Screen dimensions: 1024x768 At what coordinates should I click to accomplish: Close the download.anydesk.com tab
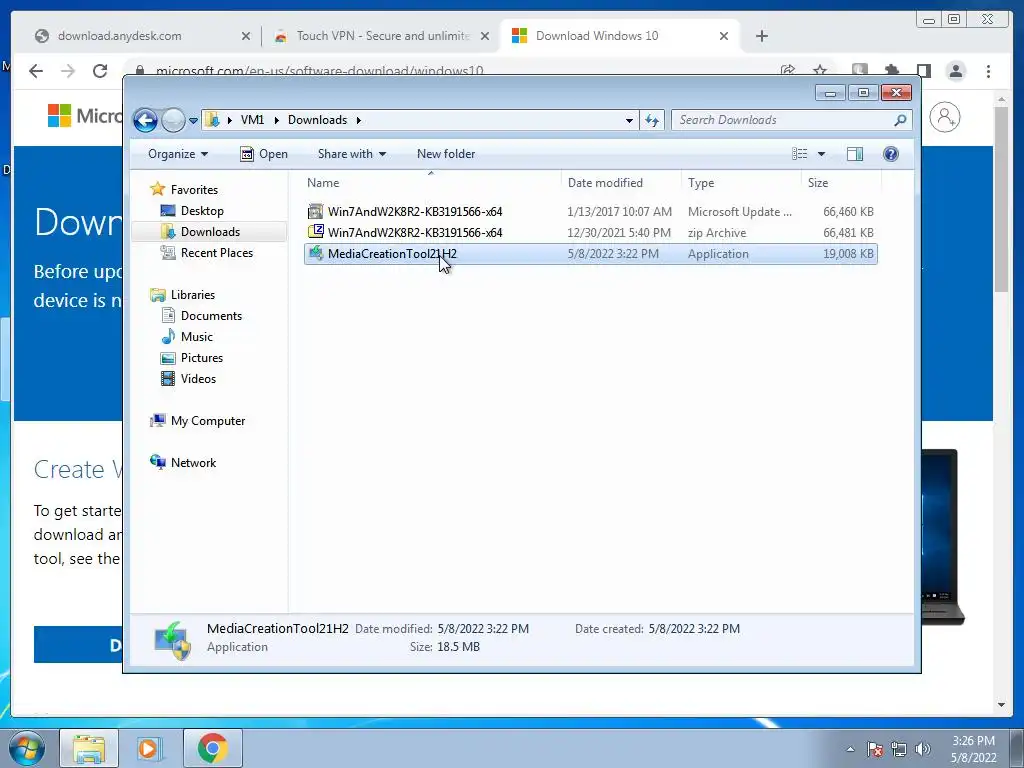246,36
